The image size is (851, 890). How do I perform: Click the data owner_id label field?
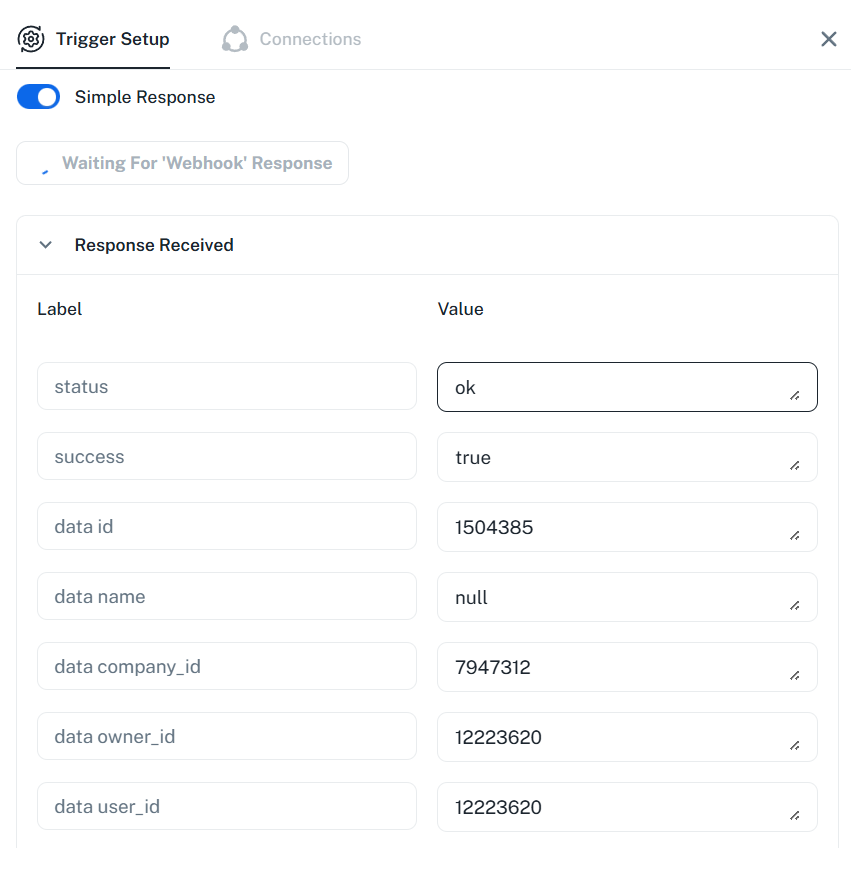coord(226,736)
